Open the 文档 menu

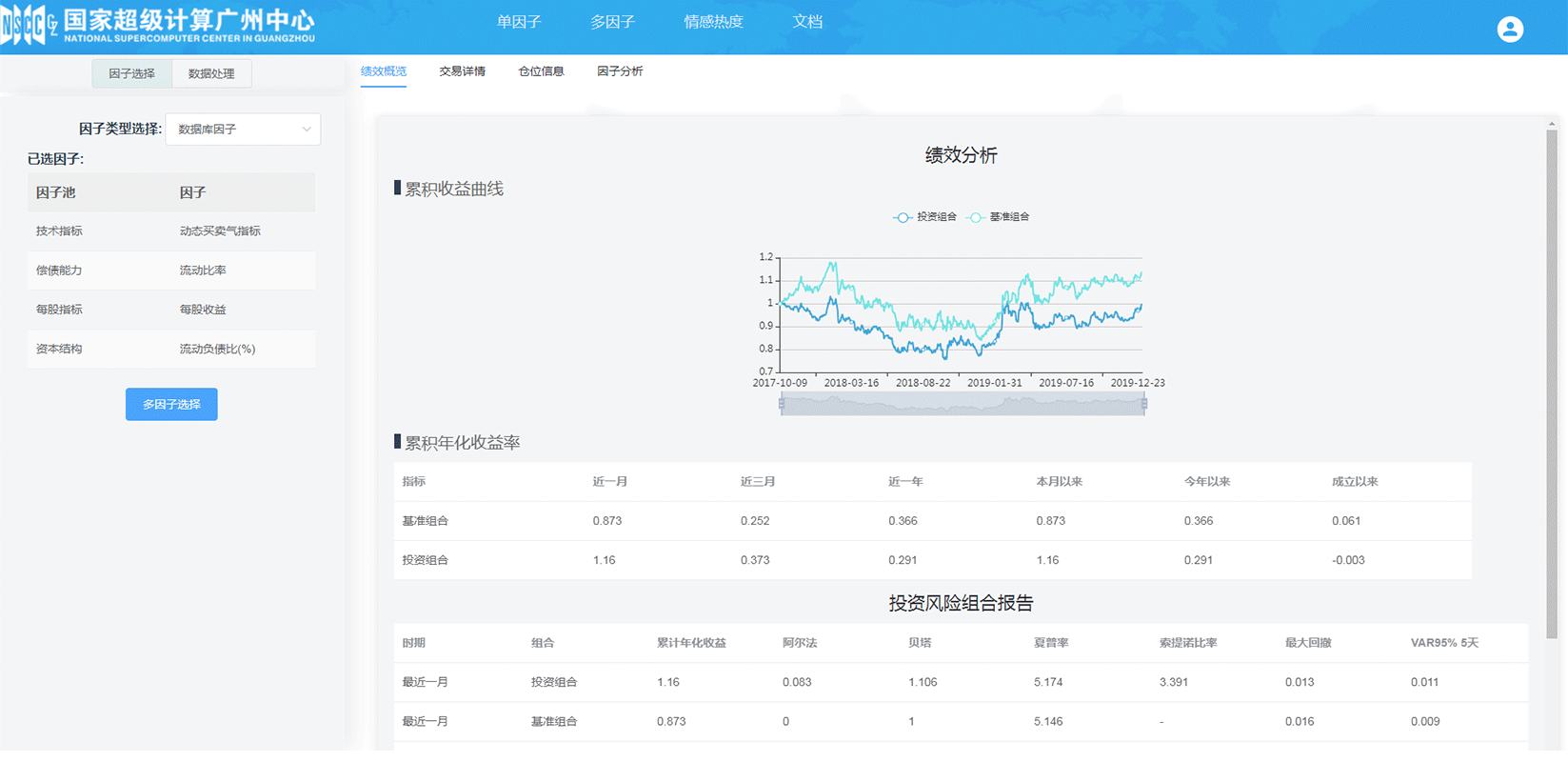tap(807, 22)
